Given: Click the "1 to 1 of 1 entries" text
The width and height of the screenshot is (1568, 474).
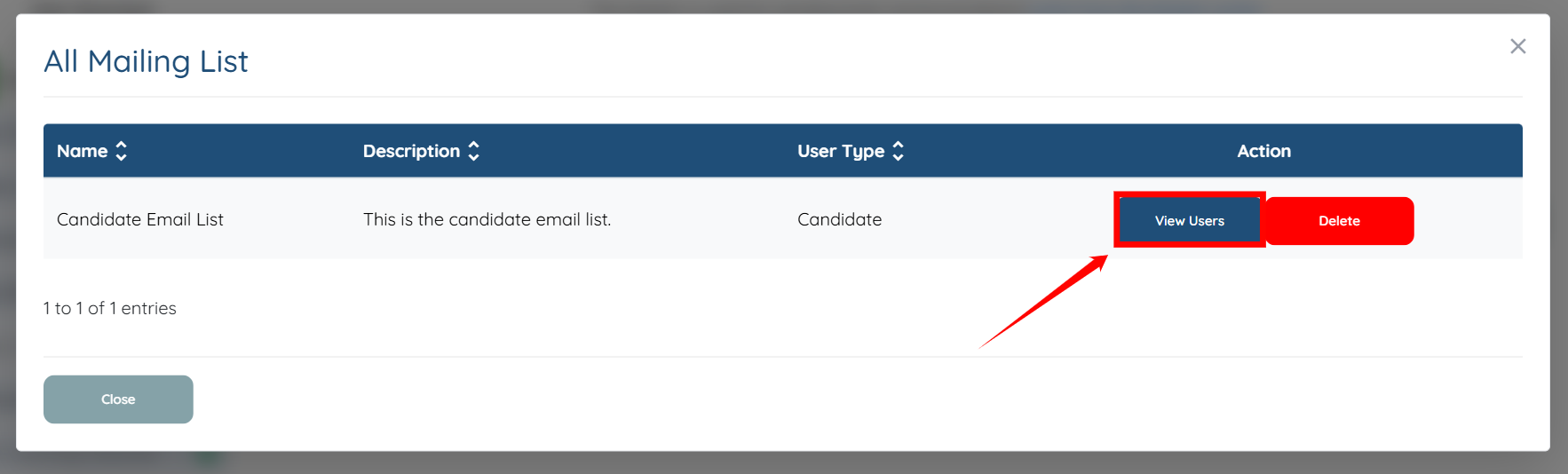Looking at the screenshot, I should 110,308.
